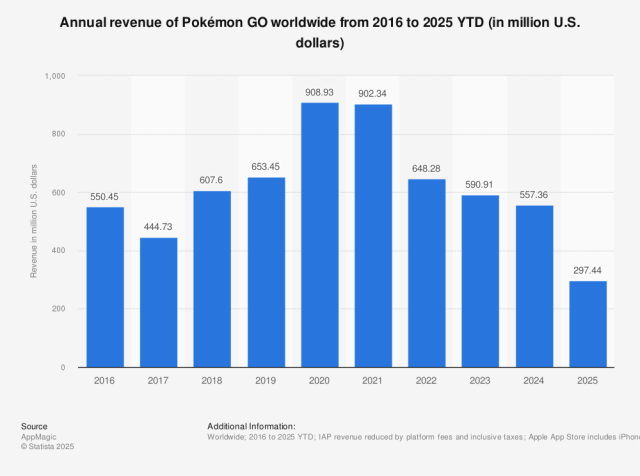Click the 2023 x-axis label
Image resolution: width=640 pixels, height=476 pixels.
pos(480,381)
